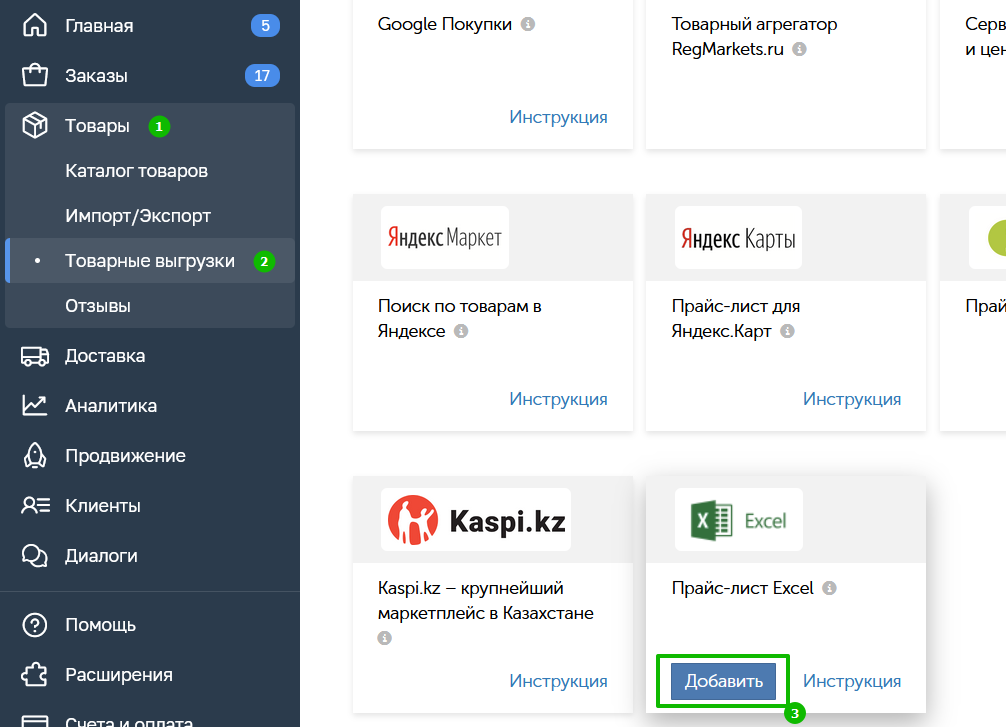This screenshot has width=1006, height=727.
Task: Click info icon next to Google Покупки
Action: click(x=528, y=24)
